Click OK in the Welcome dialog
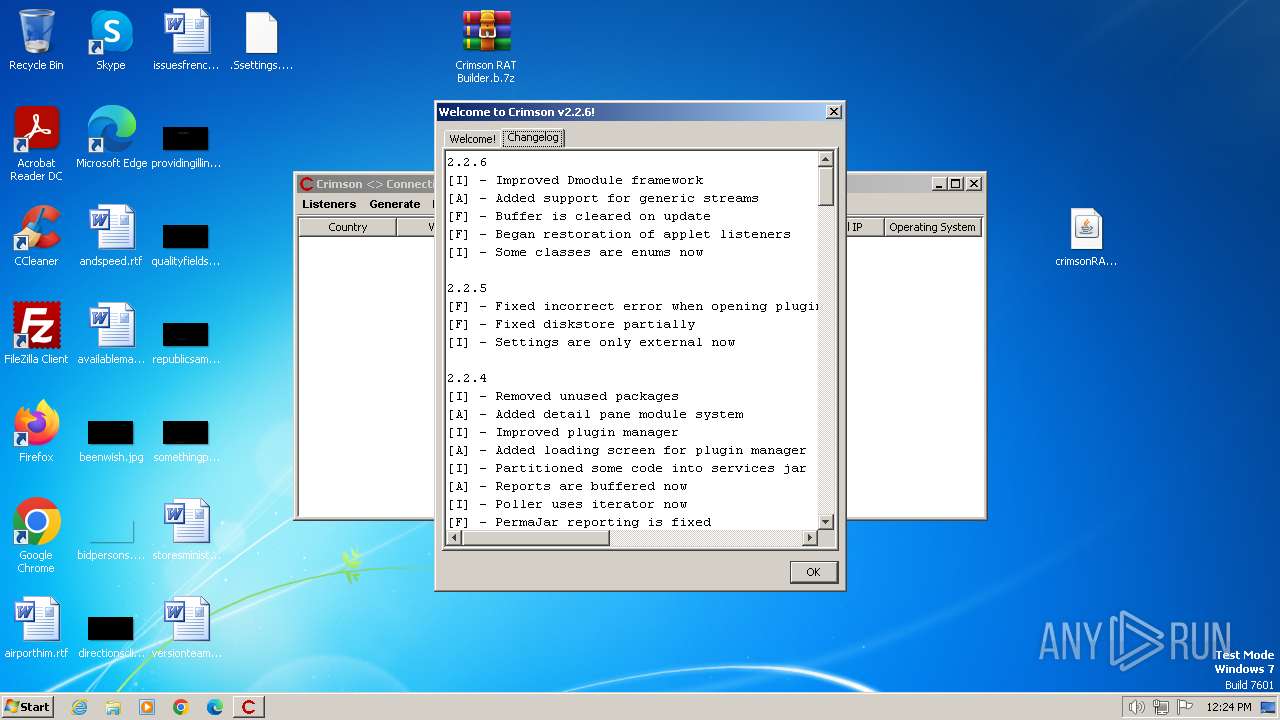 [x=813, y=572]
